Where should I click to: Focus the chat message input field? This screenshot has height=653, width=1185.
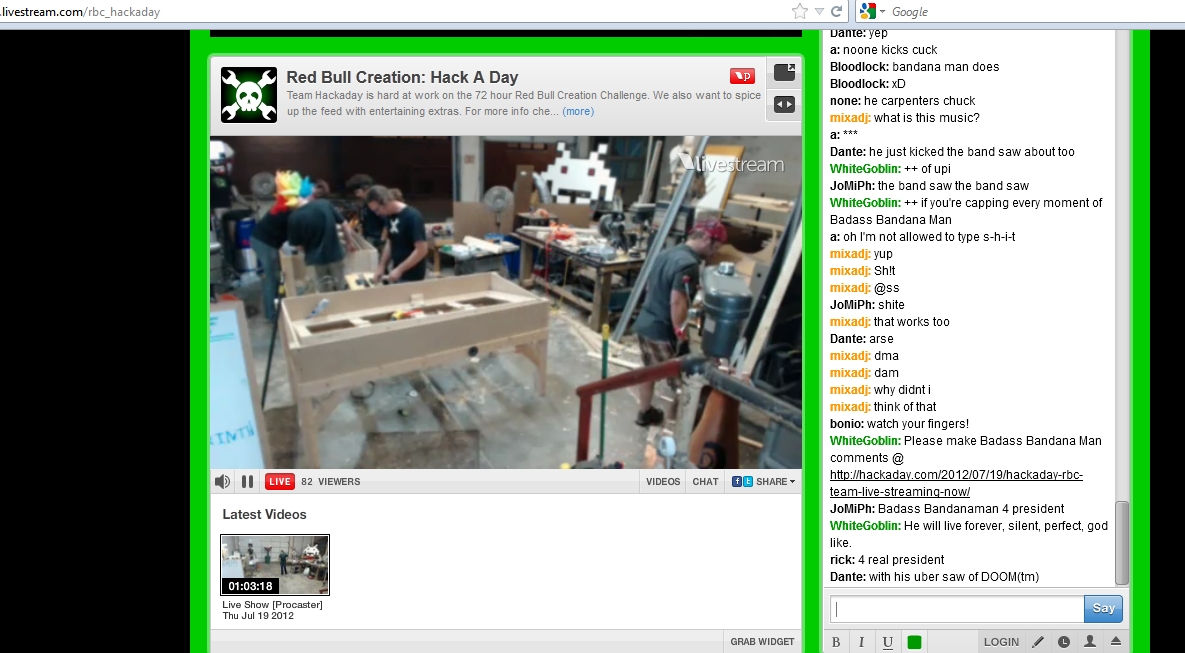[x=957, y=609]
